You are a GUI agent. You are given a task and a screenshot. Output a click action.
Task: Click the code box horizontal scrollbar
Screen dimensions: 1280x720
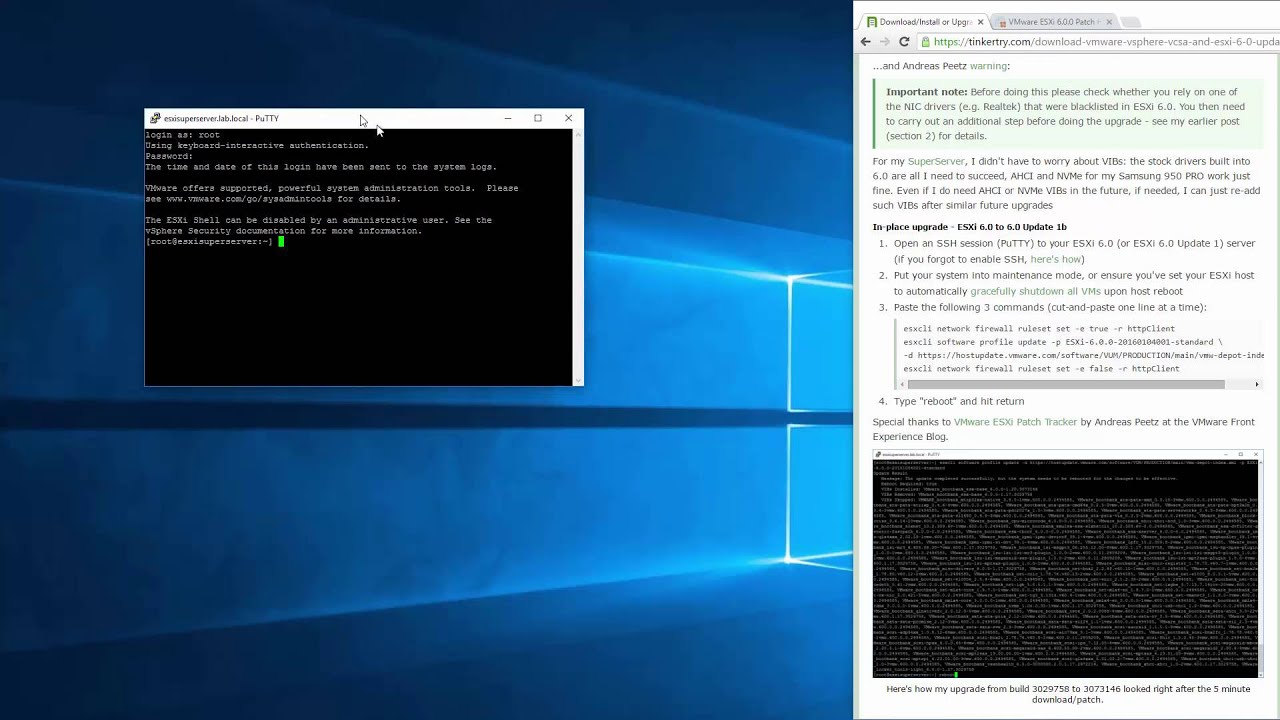(x=1065, y=384)
